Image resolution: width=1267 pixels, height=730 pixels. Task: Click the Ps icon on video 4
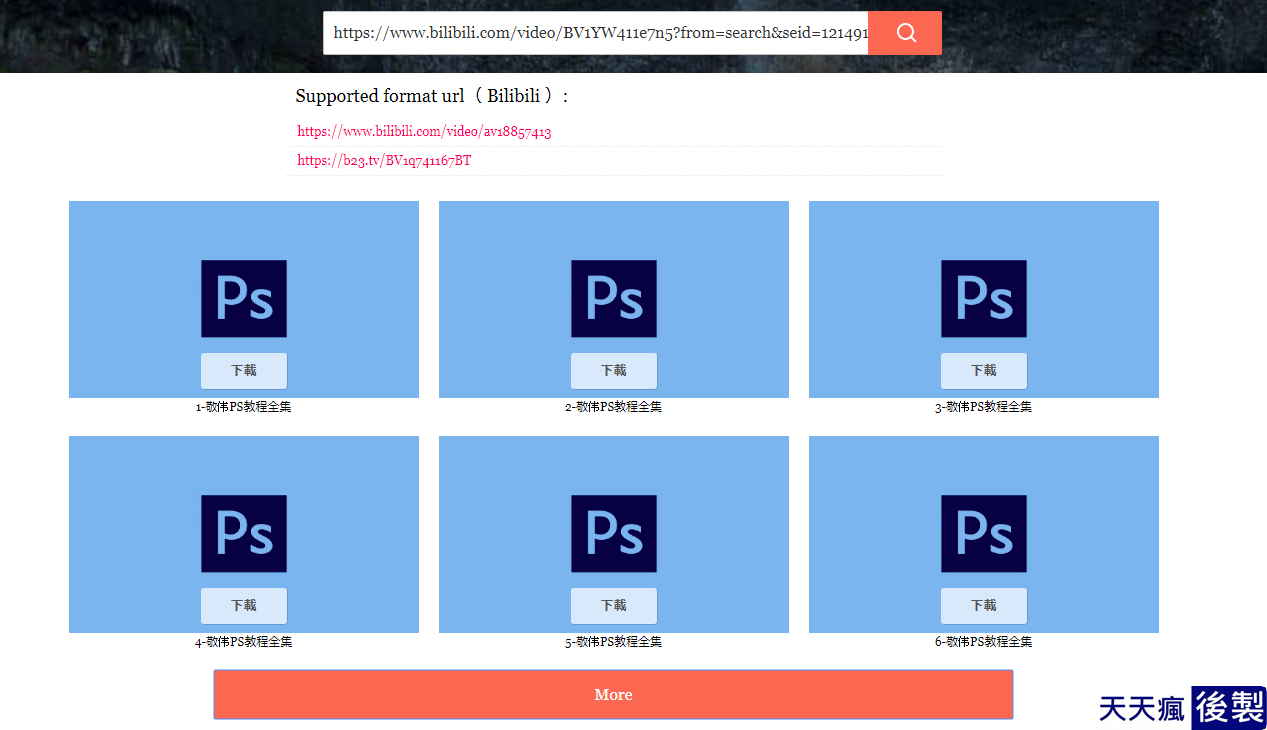point(244,533)
